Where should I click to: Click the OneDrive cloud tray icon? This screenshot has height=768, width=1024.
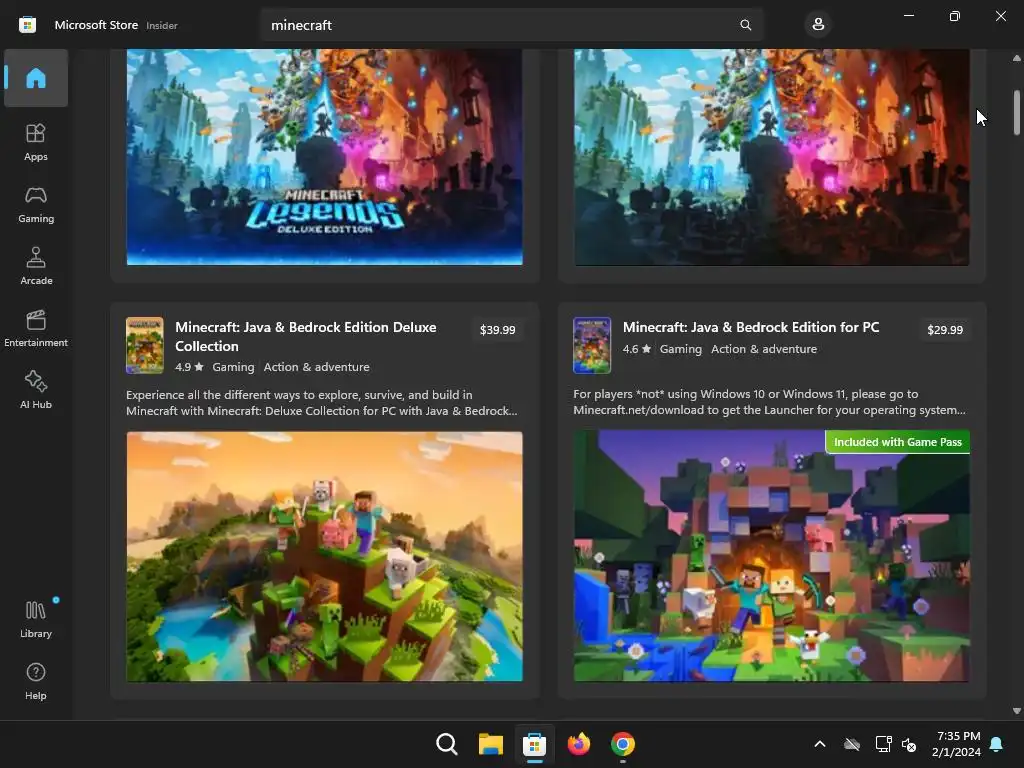tap(852, 744)
